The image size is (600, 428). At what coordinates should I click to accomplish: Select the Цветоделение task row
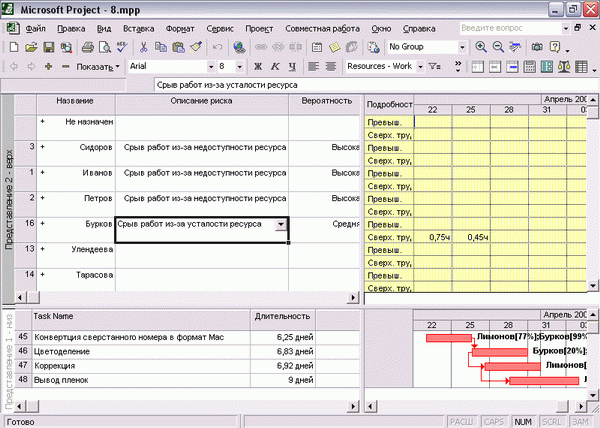coord(188,352)
